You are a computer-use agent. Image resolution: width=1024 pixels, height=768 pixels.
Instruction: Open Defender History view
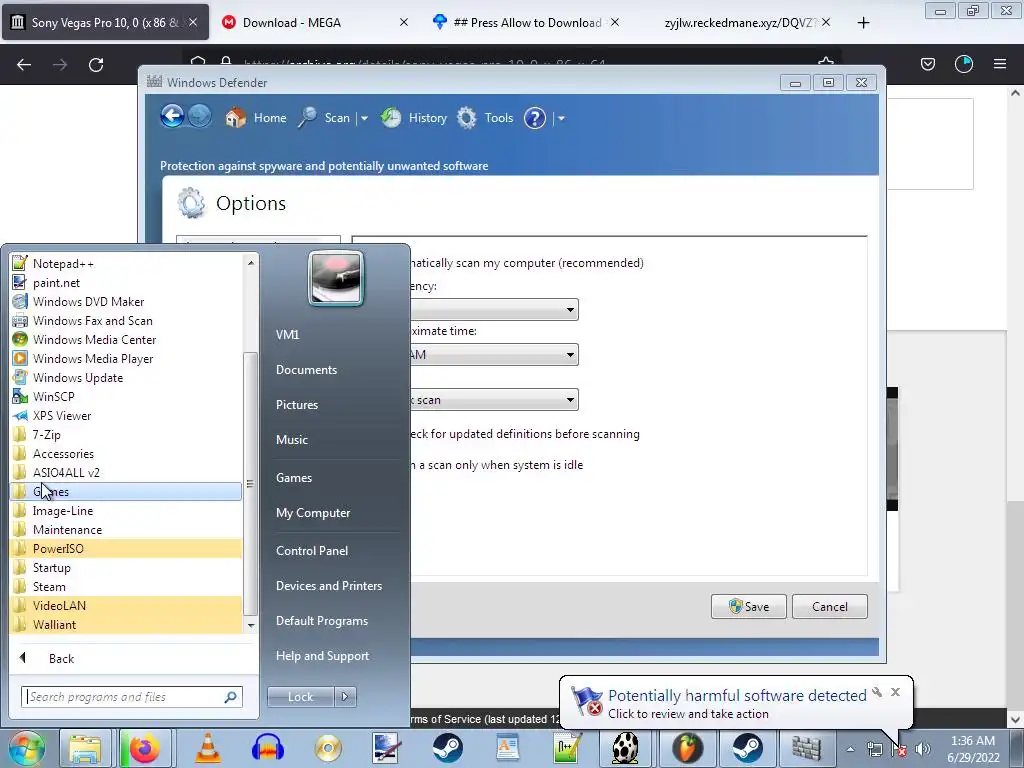[414, 118]
